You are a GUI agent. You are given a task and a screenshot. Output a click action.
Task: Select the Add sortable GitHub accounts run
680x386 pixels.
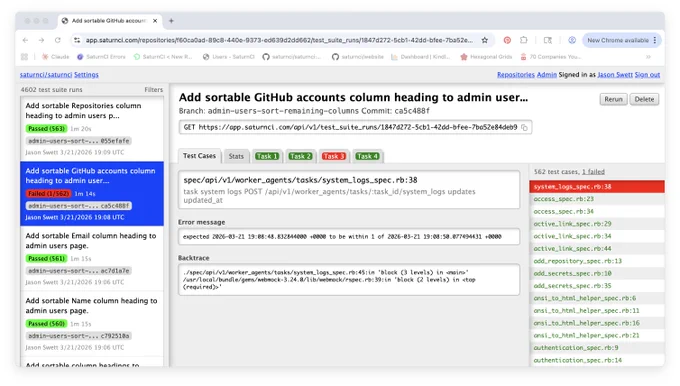click(x=92, y=193)
